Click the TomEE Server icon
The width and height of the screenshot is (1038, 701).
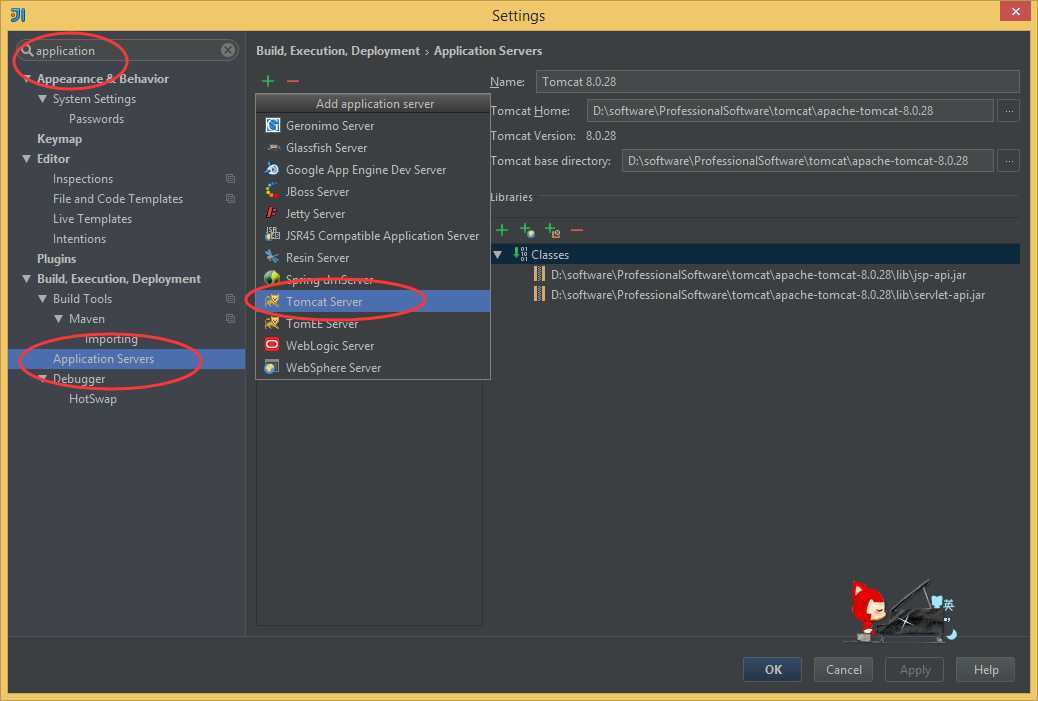click(x=272, y=323)
